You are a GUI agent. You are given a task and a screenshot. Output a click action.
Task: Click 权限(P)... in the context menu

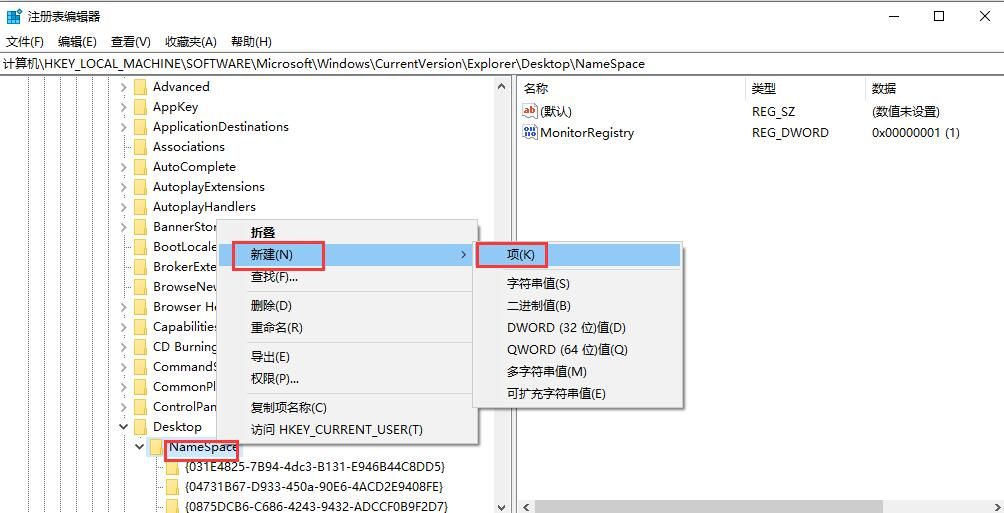pyautogui.click(x=274, y=378)
